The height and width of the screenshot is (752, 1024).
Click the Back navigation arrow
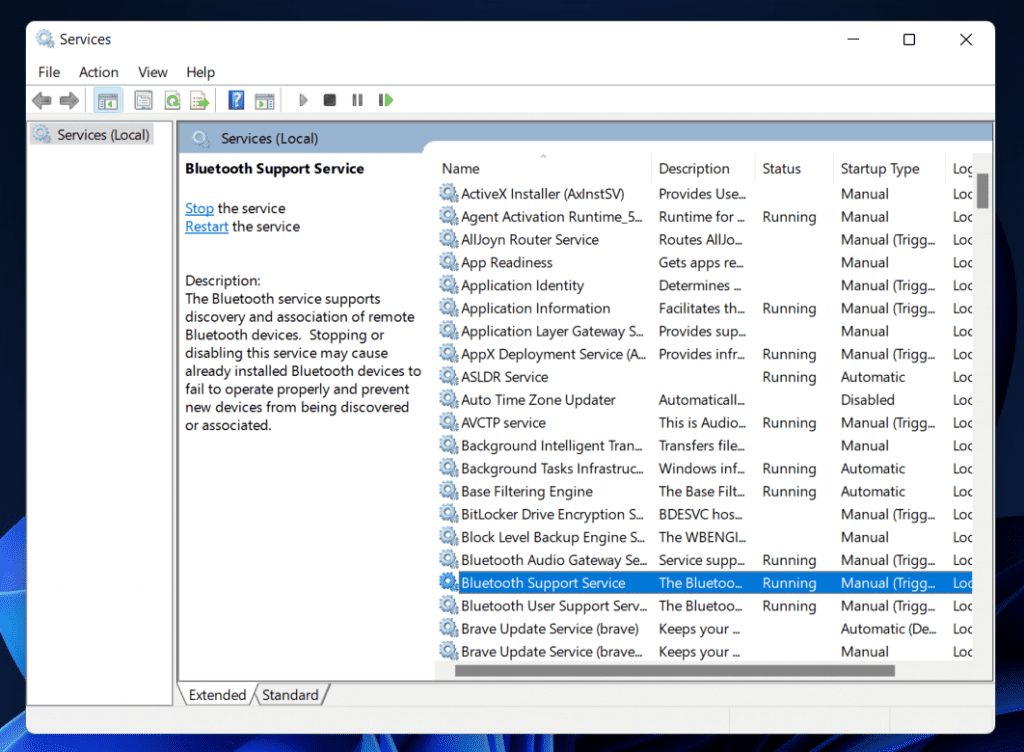point(41,99)
